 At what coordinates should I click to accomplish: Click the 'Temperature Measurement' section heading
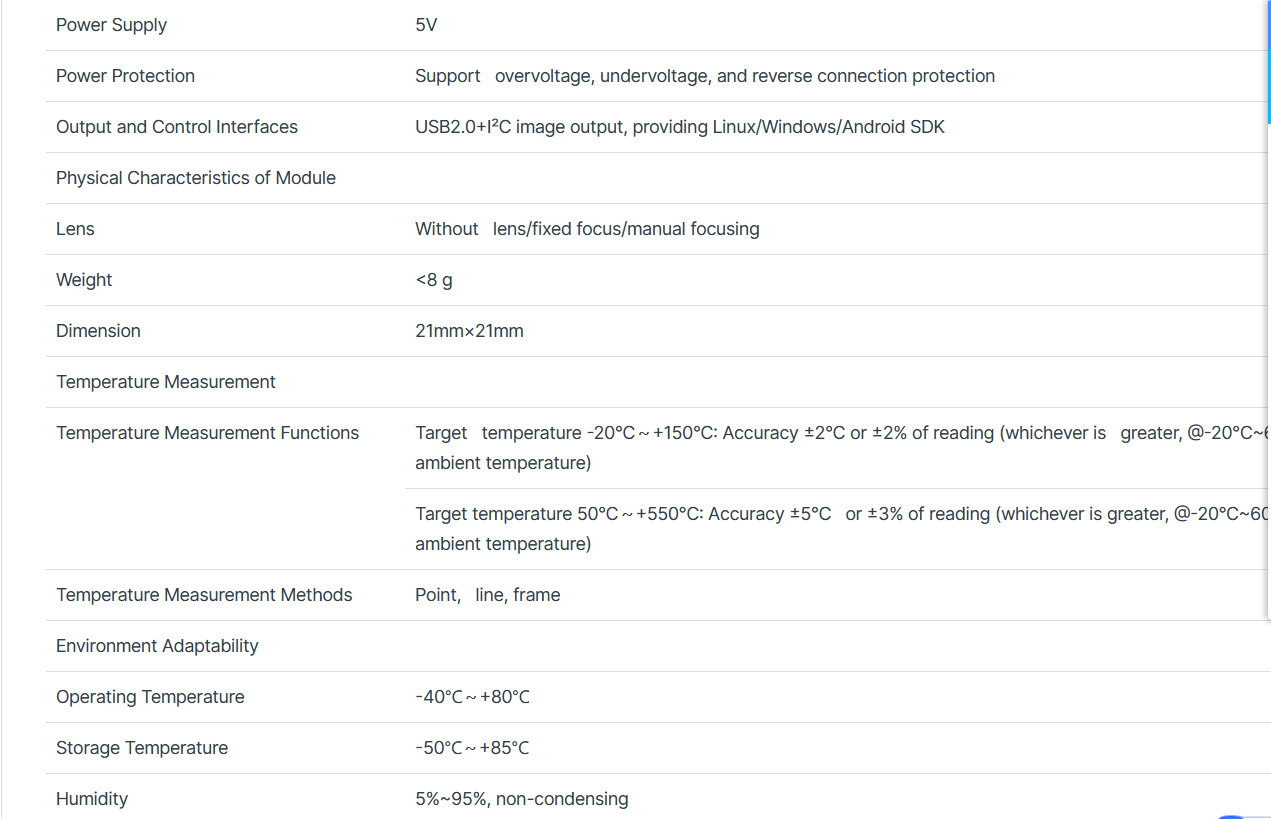166,382
